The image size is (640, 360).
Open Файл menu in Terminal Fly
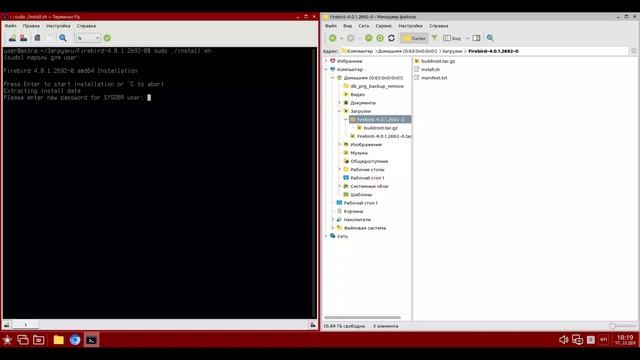[11, 26]
